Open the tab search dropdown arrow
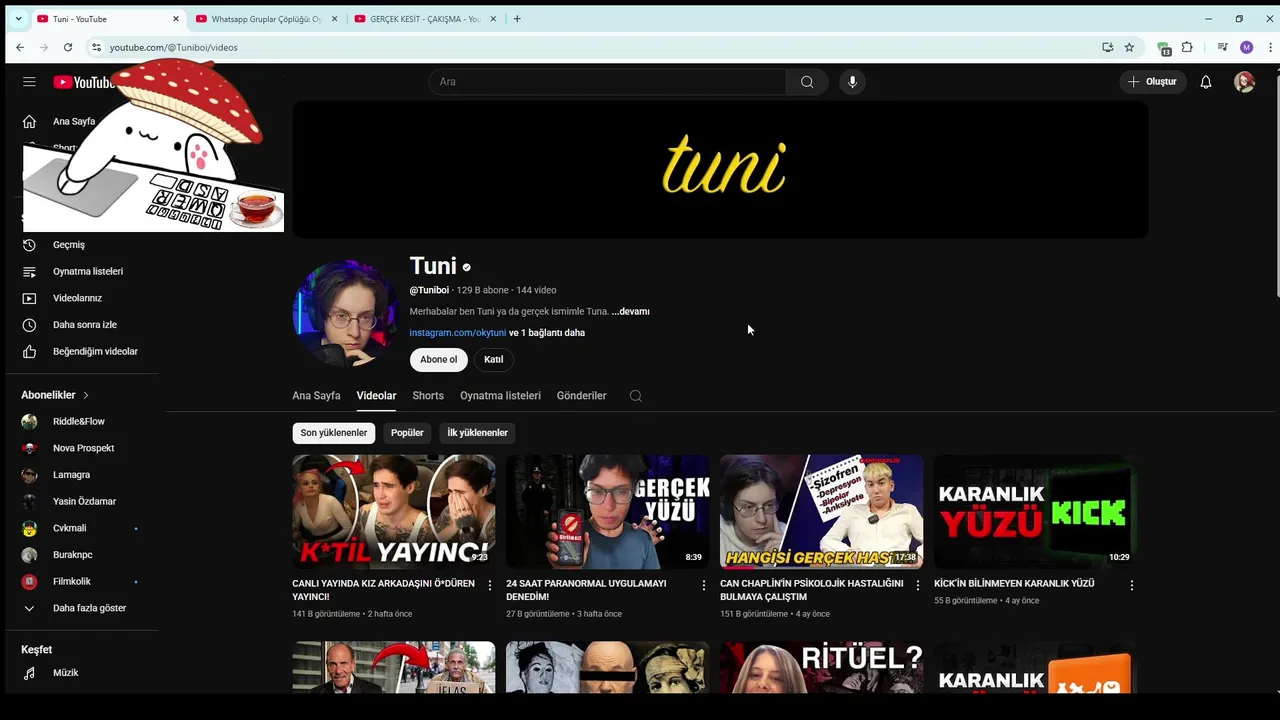The image size is (1280, 720). [x=18, y=19]
